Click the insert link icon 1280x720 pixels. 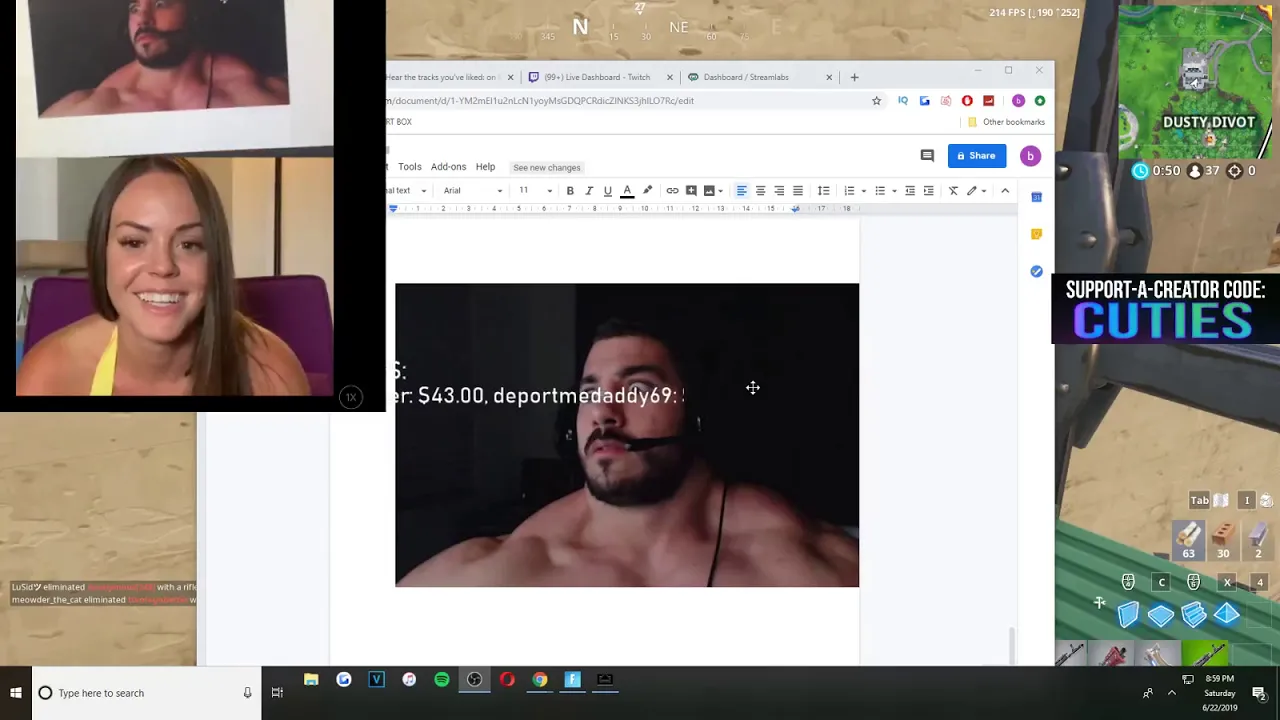pos(672,191)
